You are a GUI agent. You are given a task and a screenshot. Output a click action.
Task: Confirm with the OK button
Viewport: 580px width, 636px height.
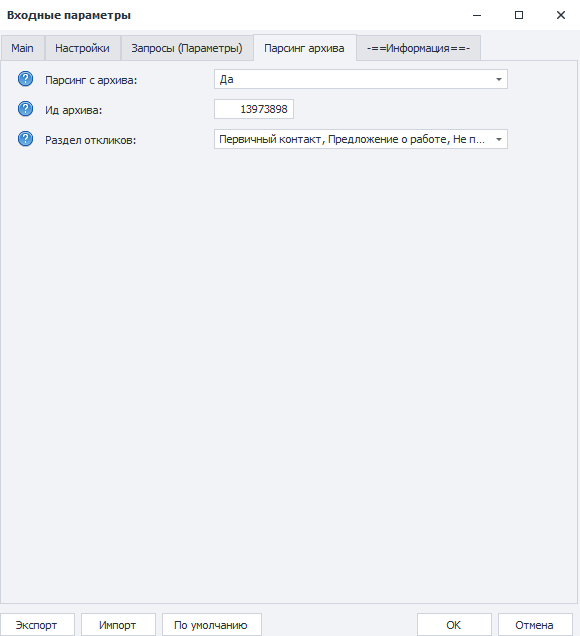pyautogui.click(x=454, y=625)
